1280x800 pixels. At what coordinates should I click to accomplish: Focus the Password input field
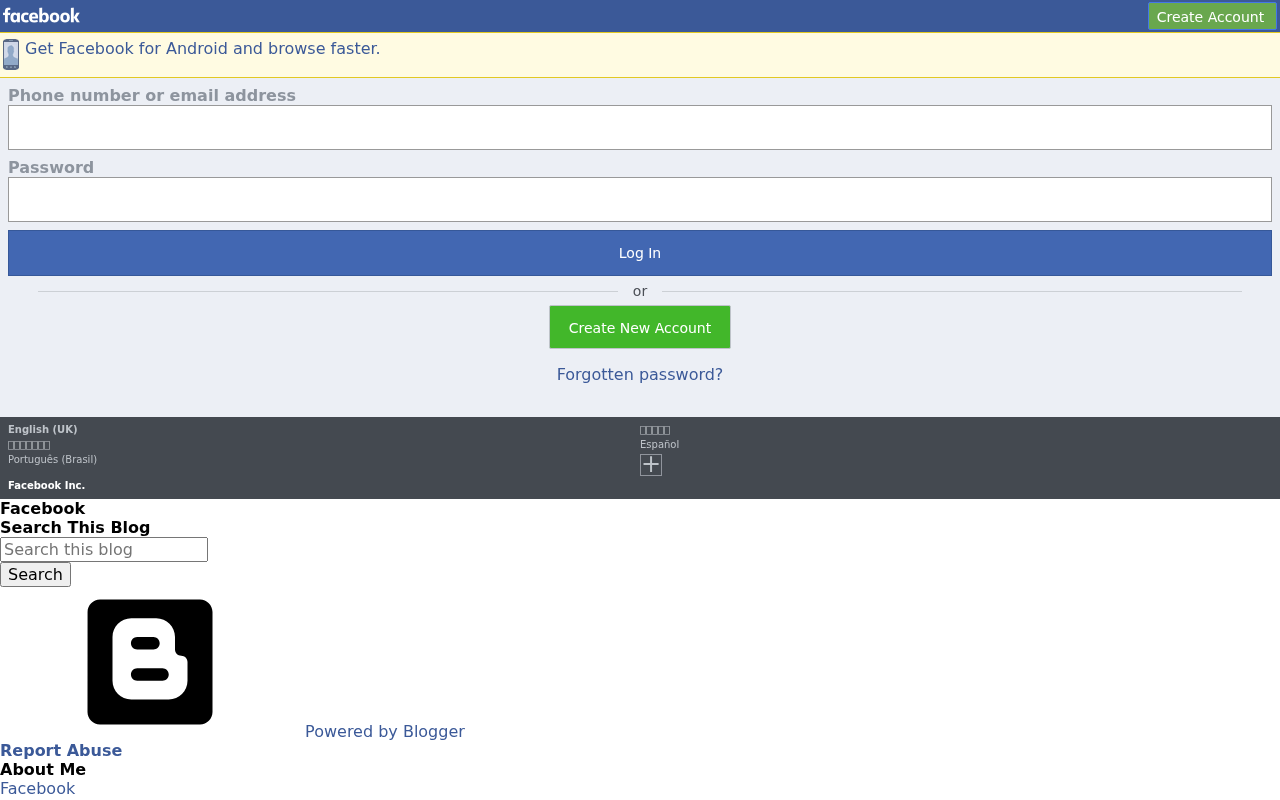[640, 199]
